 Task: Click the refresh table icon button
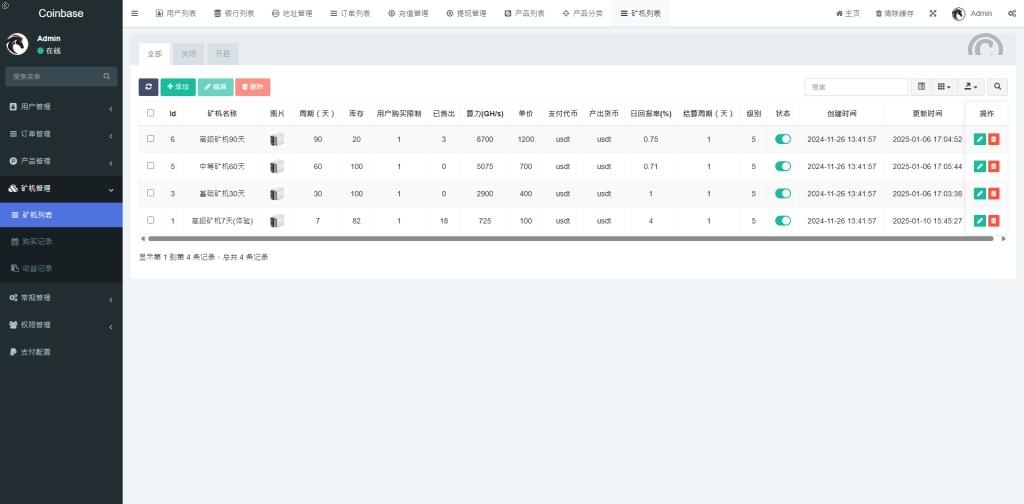click(x=148, y=87)
